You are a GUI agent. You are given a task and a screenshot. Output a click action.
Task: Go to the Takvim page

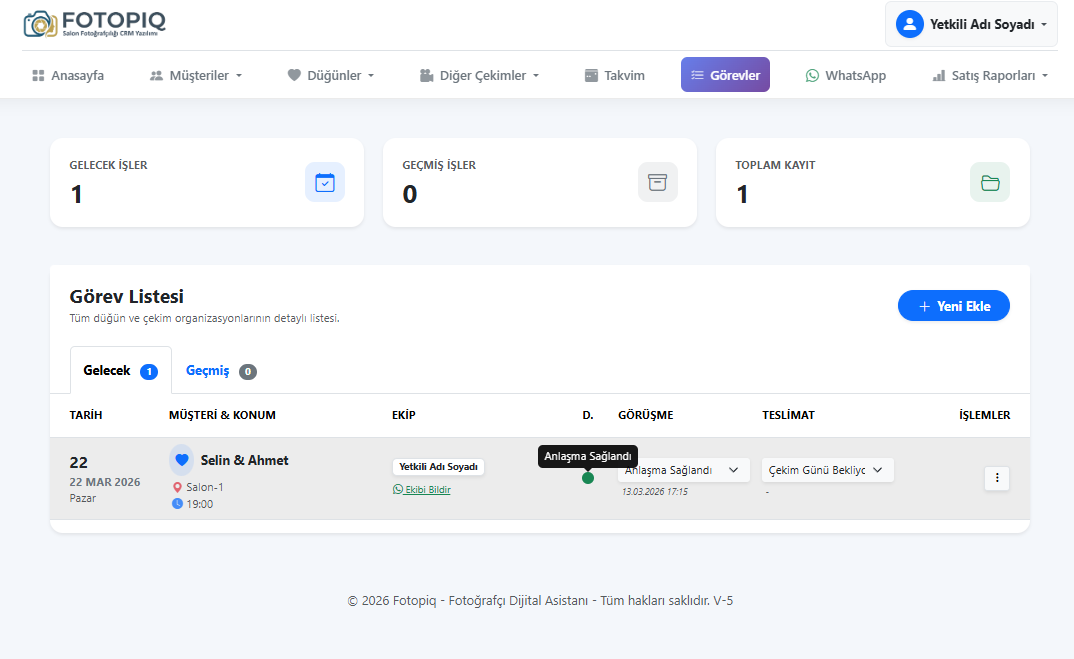point(615,75)
